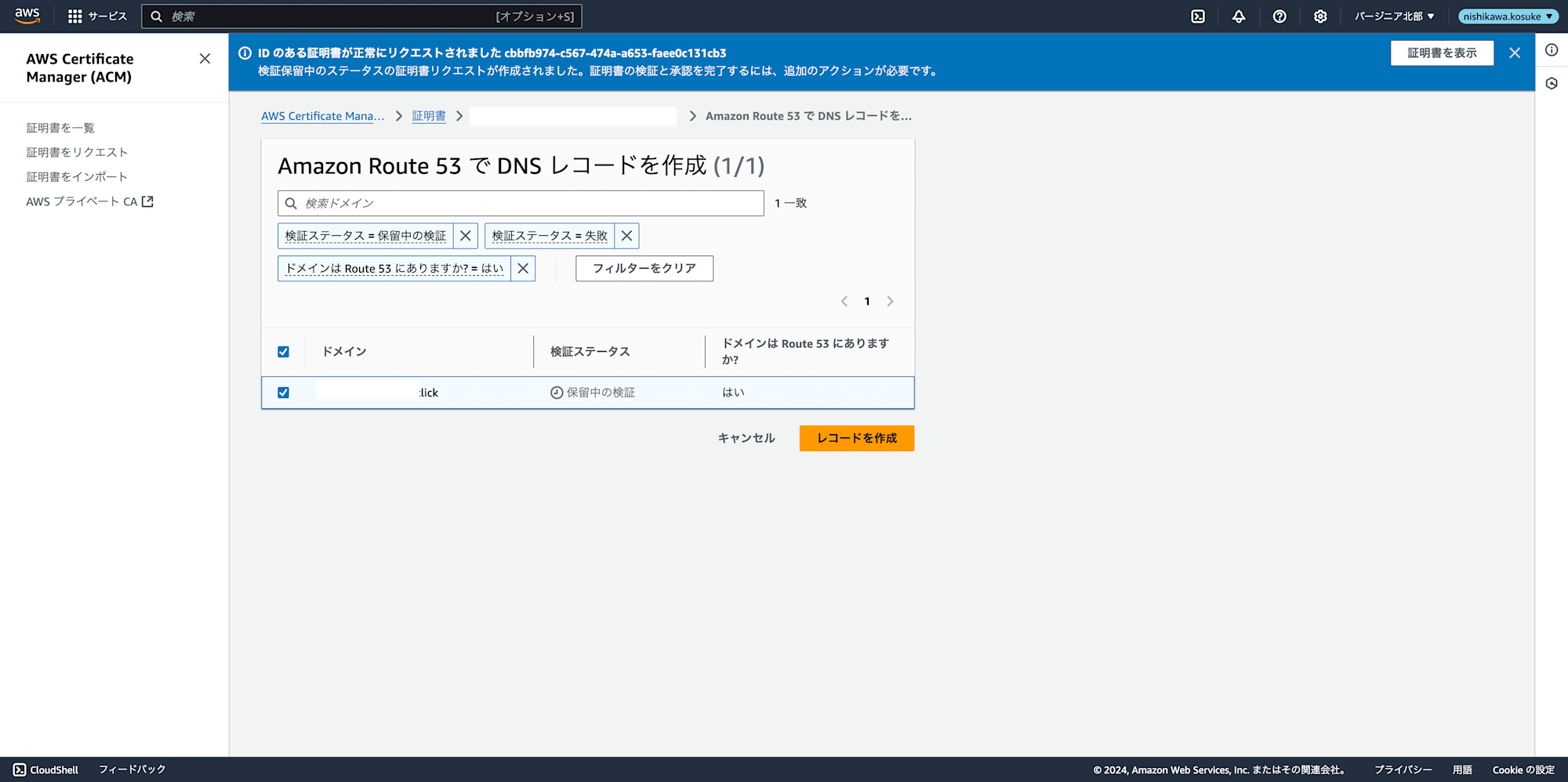Open the settings gear in top bar

1320,16
